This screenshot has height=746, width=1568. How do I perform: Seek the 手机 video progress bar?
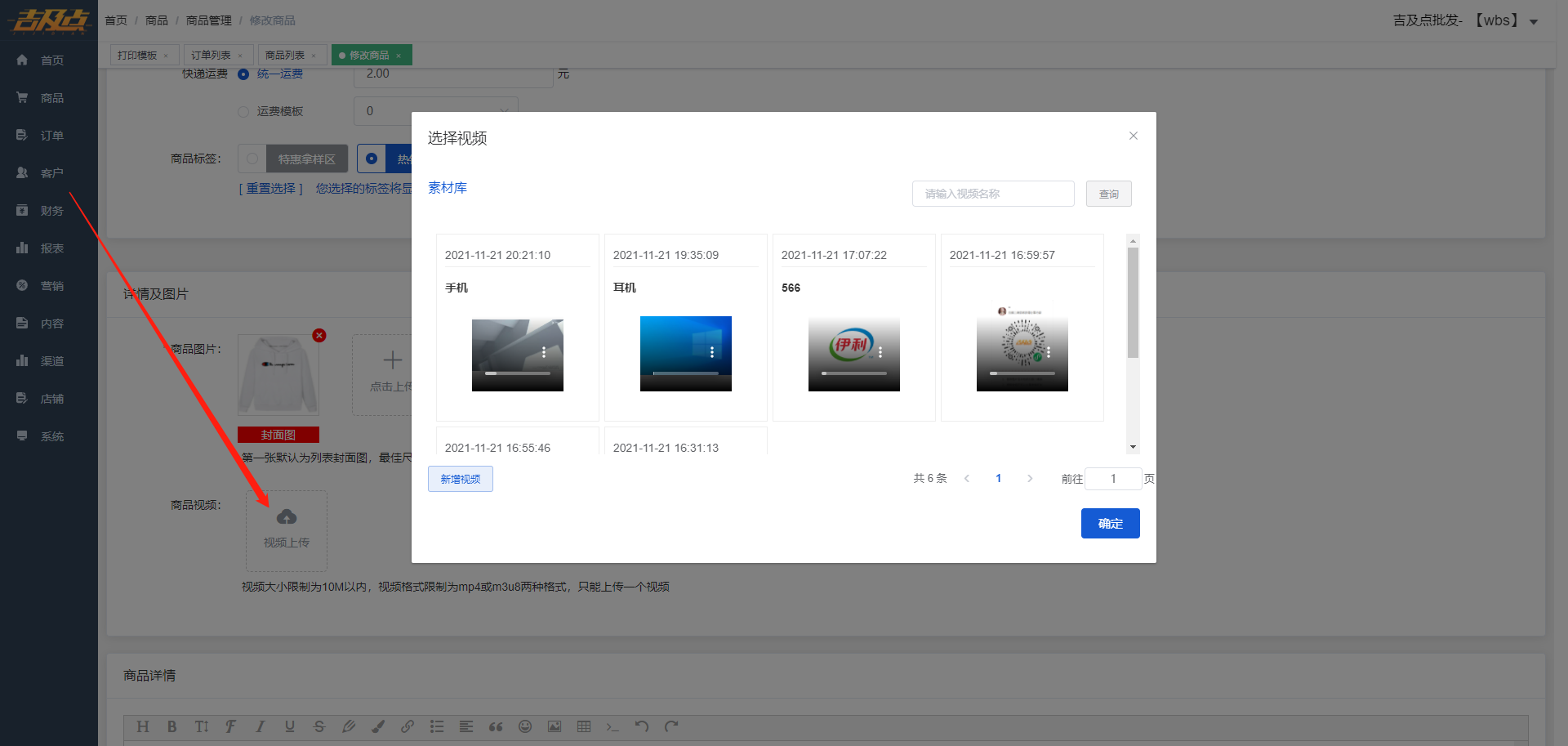point(518,373)
